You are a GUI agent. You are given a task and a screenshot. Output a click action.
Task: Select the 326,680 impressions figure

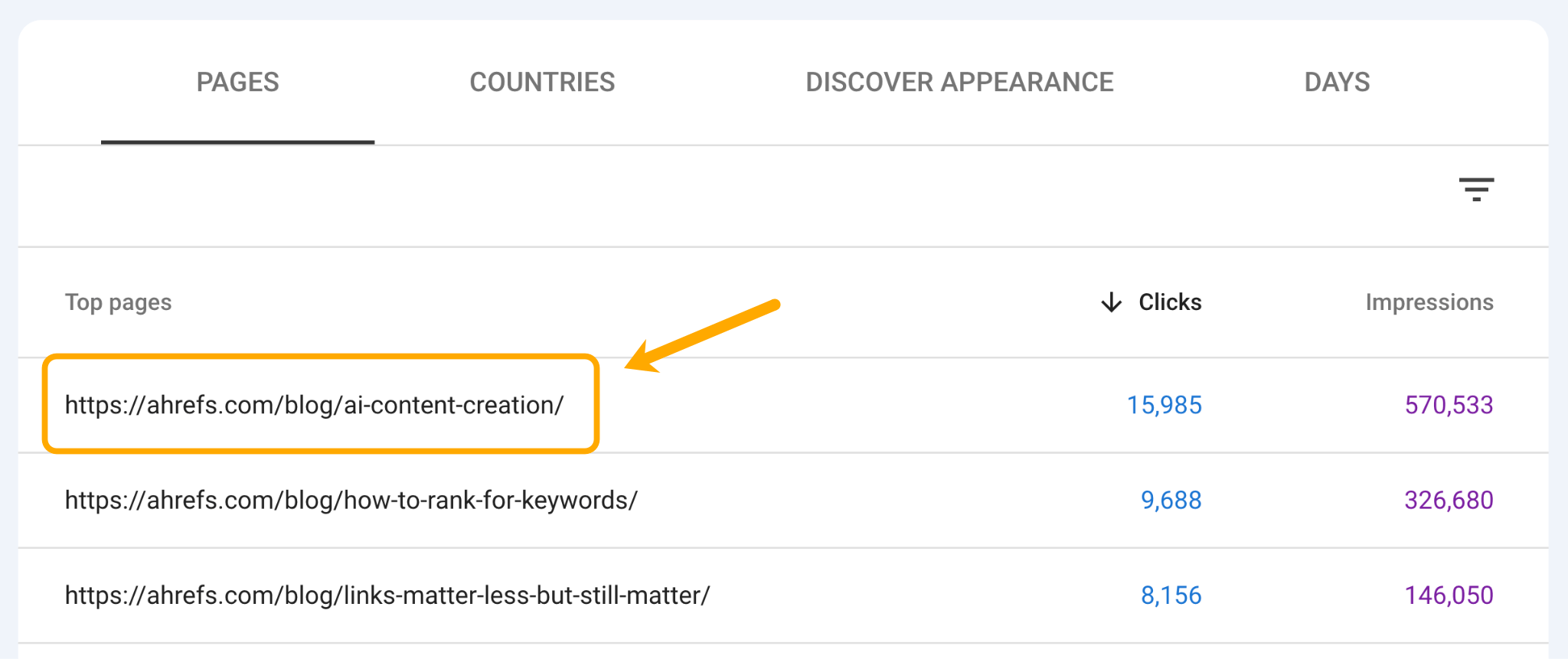point(1449,500)
